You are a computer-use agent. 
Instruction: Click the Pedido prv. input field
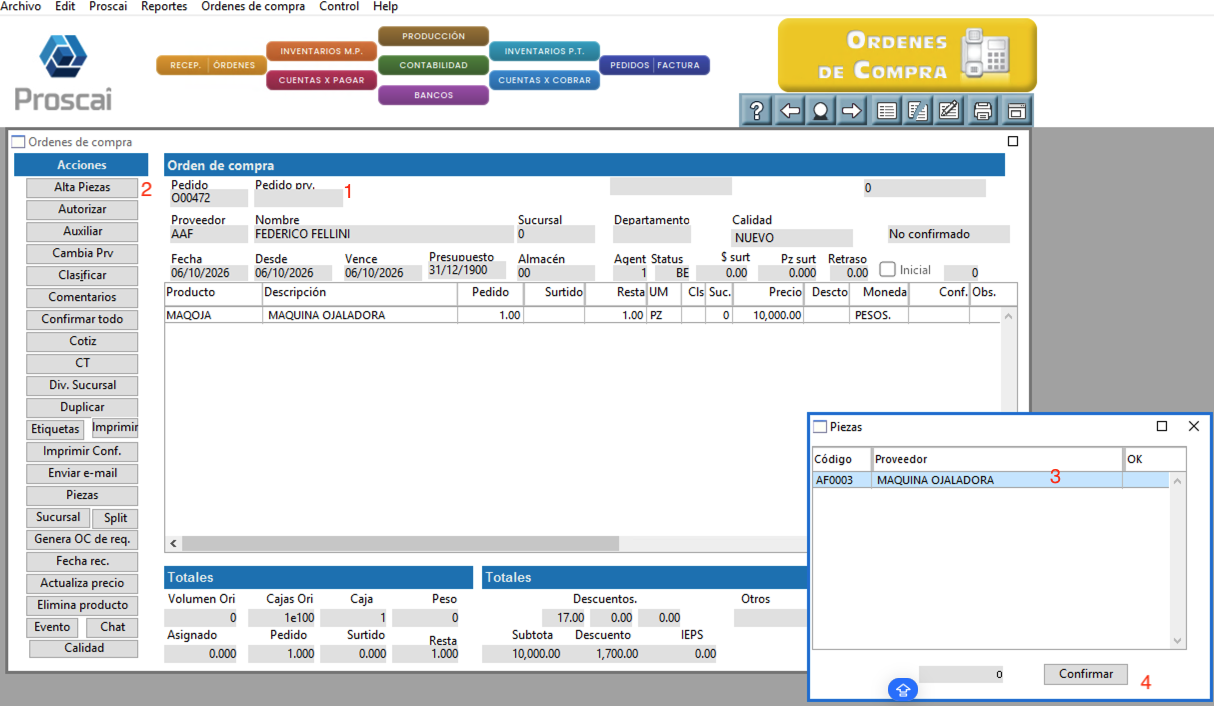299,198
